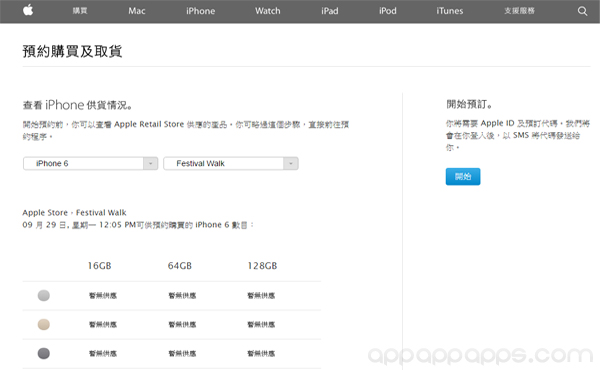
Task: Click space gray 64GB availability cell
Action: (x=182, y=354)
